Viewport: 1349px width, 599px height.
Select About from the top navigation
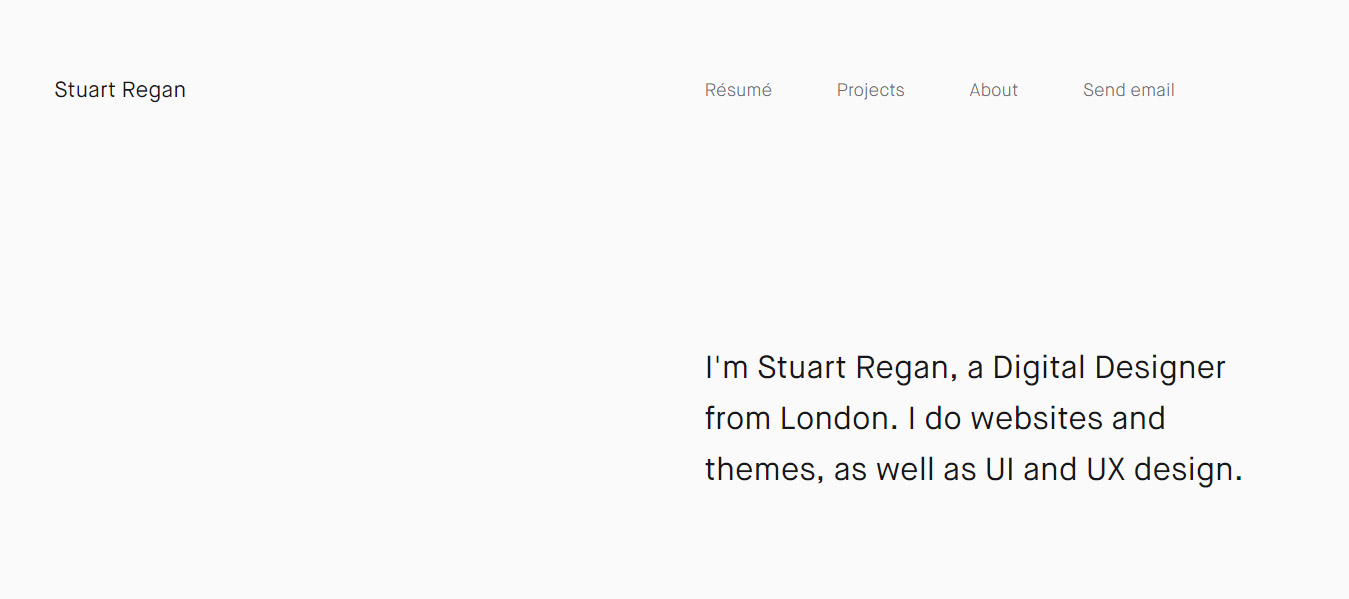point(993,90)
